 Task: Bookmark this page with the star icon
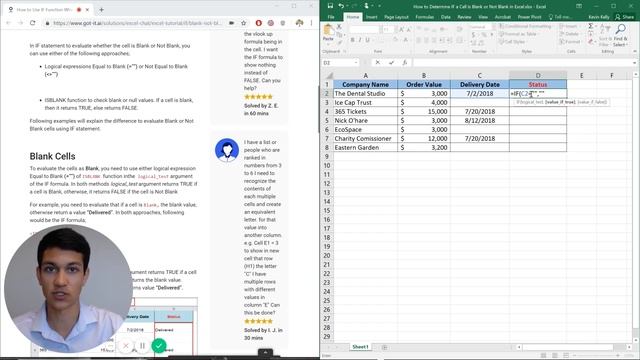click(x=244, y=23)
